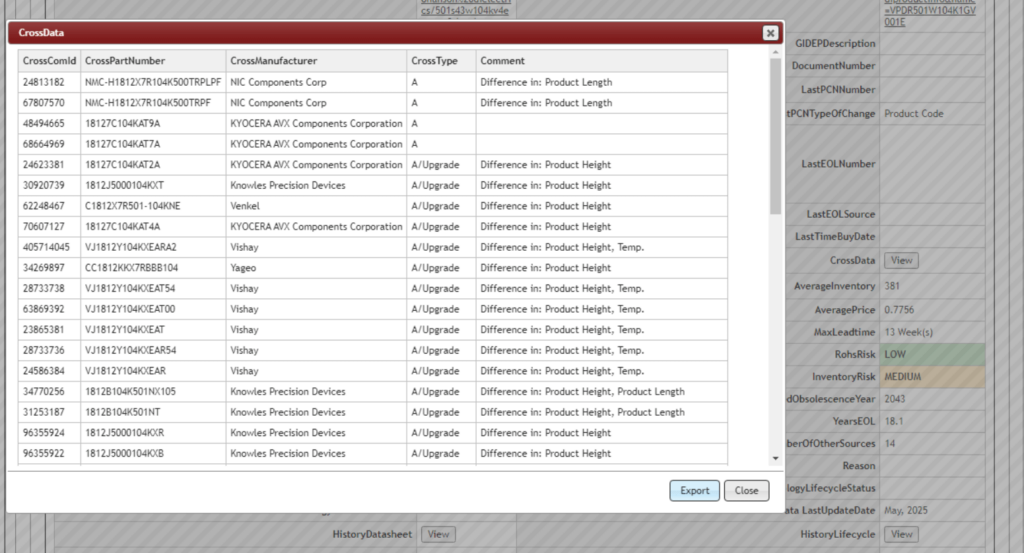Click the RohsRisk LOW value

coord(932,355)
